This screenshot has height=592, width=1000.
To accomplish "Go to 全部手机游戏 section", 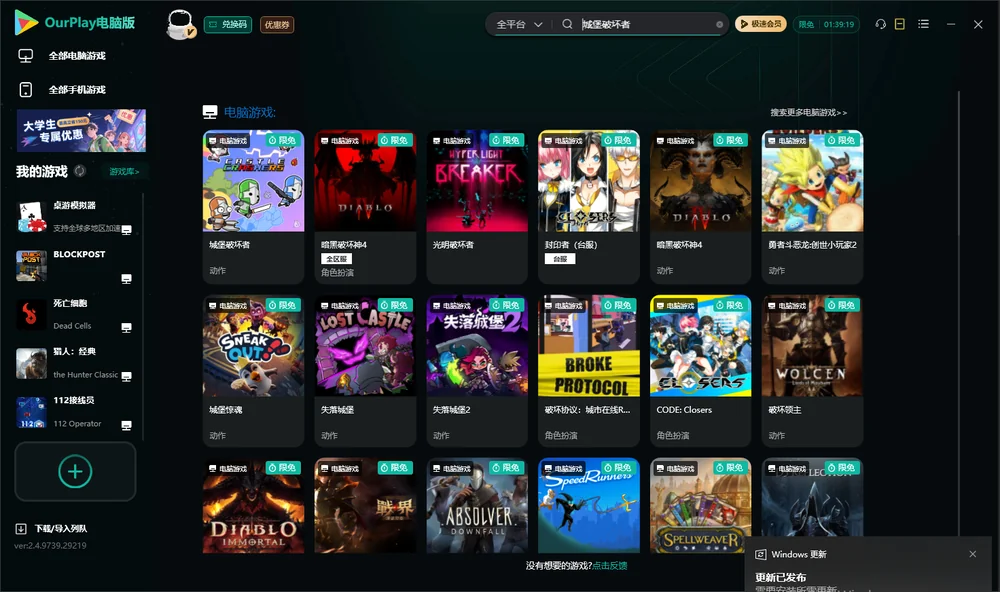I will [62, 89].
